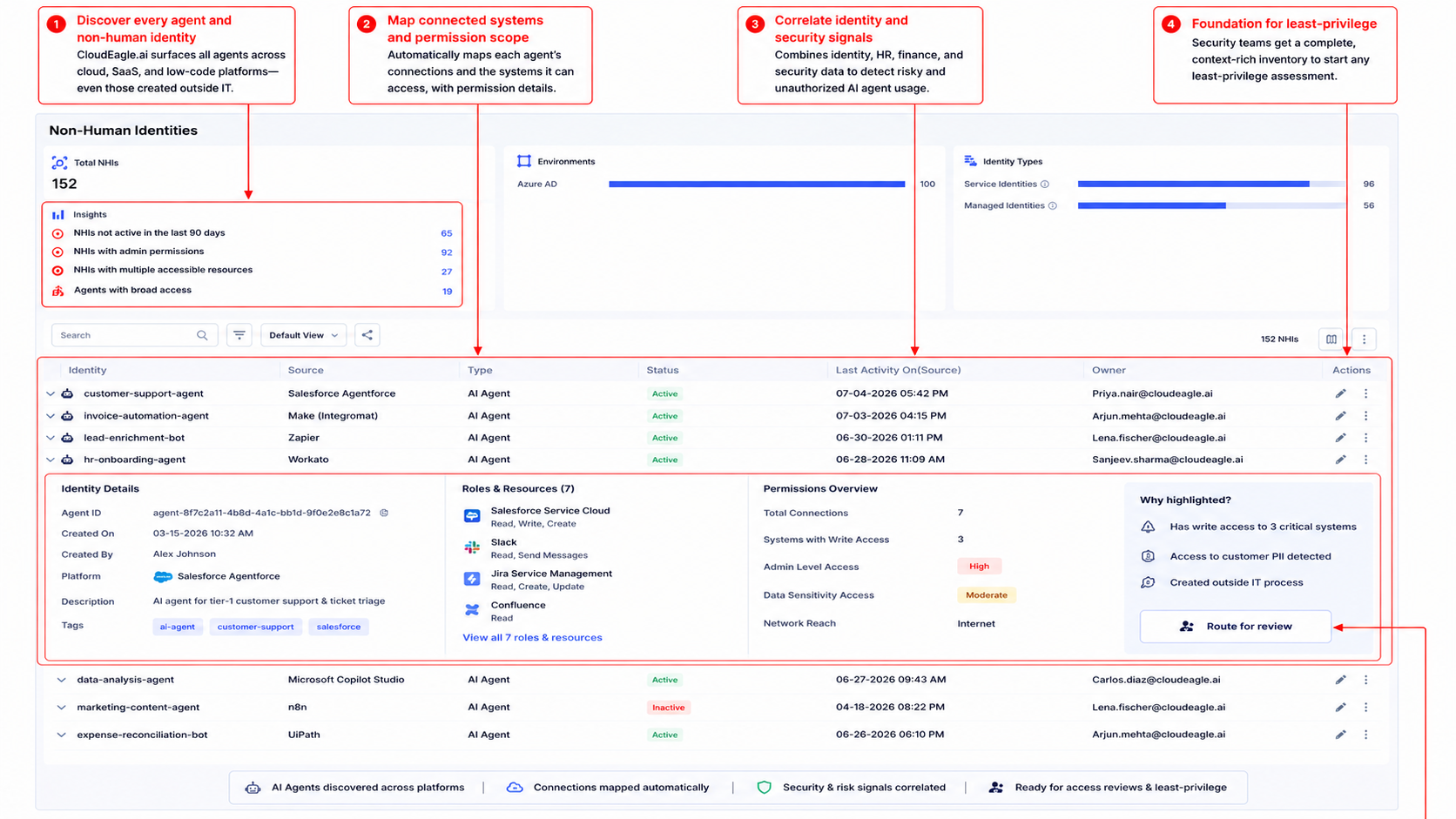Click the Moderate data sensitivity badge
This screenshot has height=819, width=1456.
[987, 595]
